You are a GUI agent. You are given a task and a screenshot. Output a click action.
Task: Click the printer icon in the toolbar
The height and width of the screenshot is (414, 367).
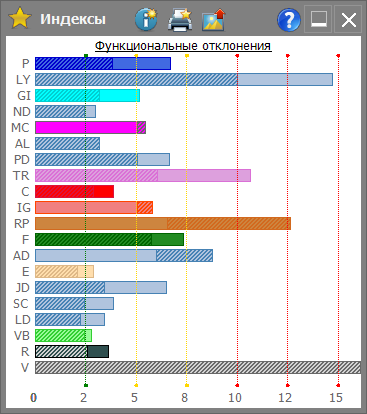180,19
